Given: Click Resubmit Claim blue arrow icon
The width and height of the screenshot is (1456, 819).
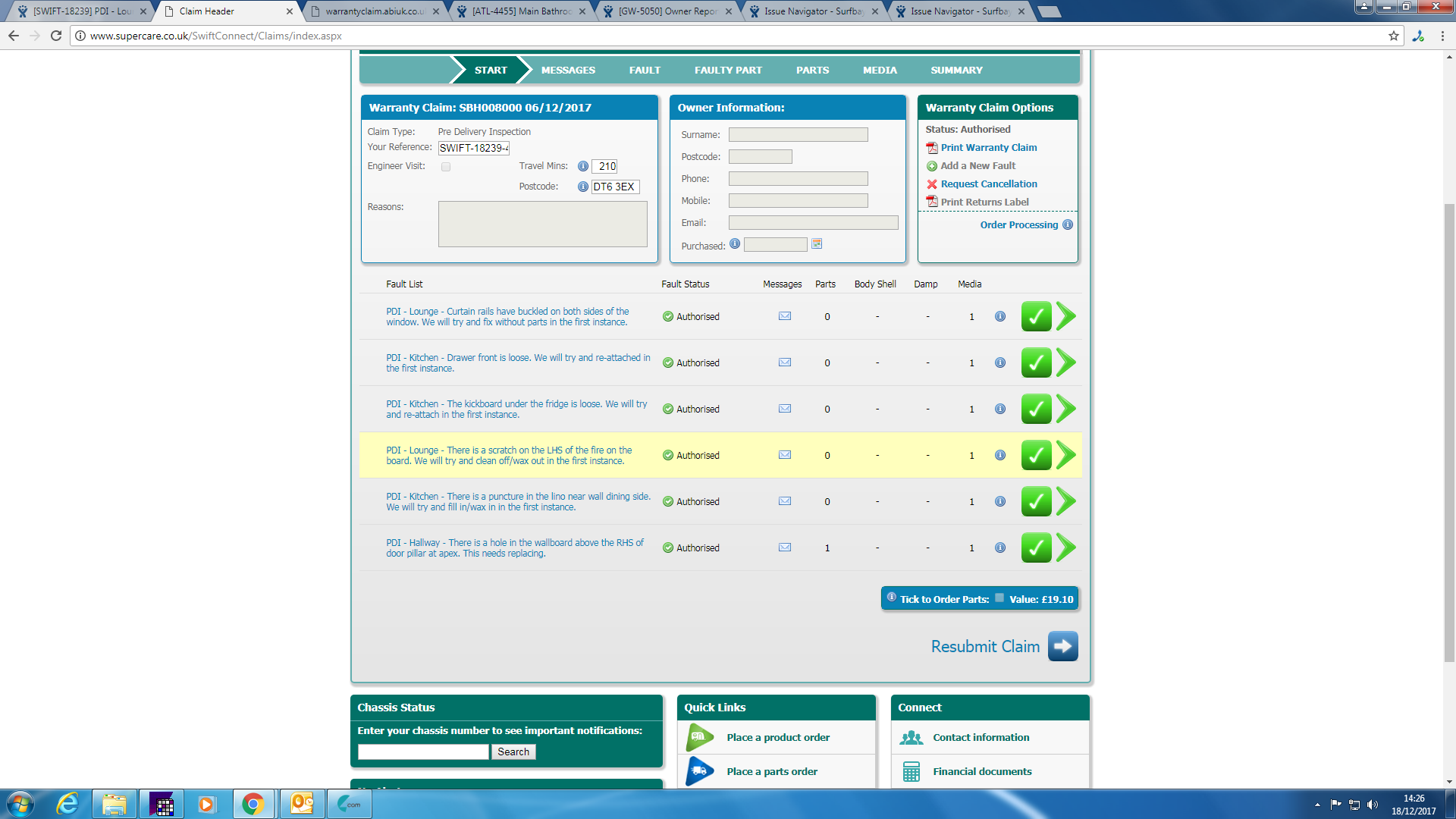Looking at the screenshot, I should [1062, 646].
